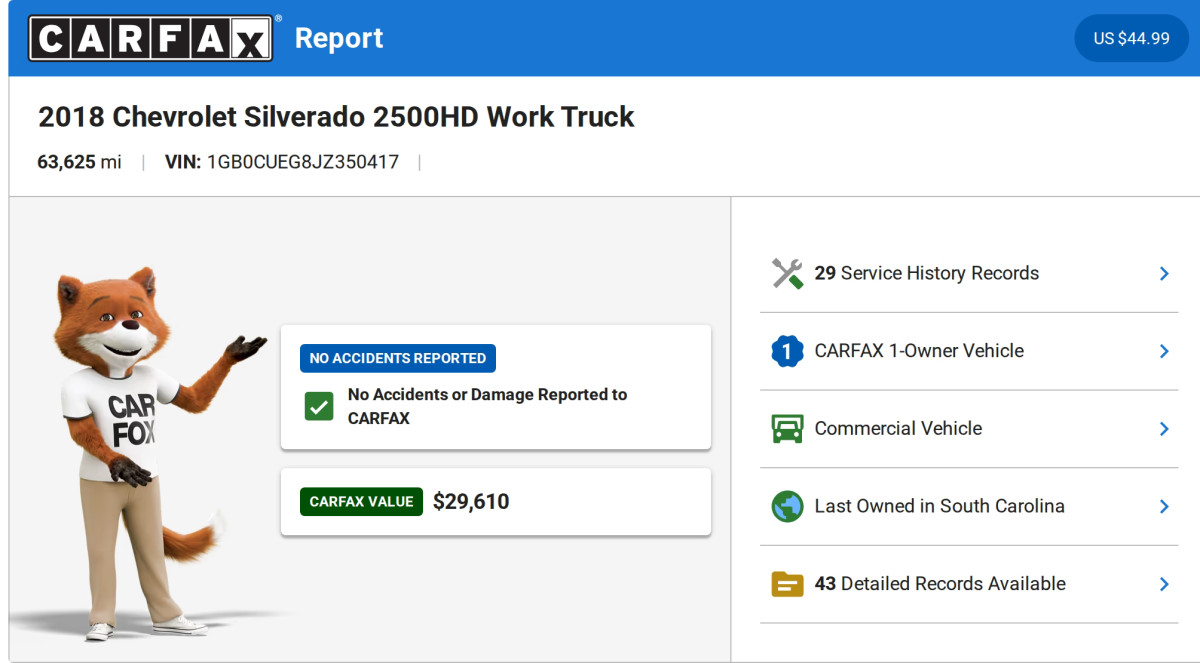The width and height of the screenshot is (1200, 663).
Task: Click the wrench Service History icon
Action: point(788,273)
